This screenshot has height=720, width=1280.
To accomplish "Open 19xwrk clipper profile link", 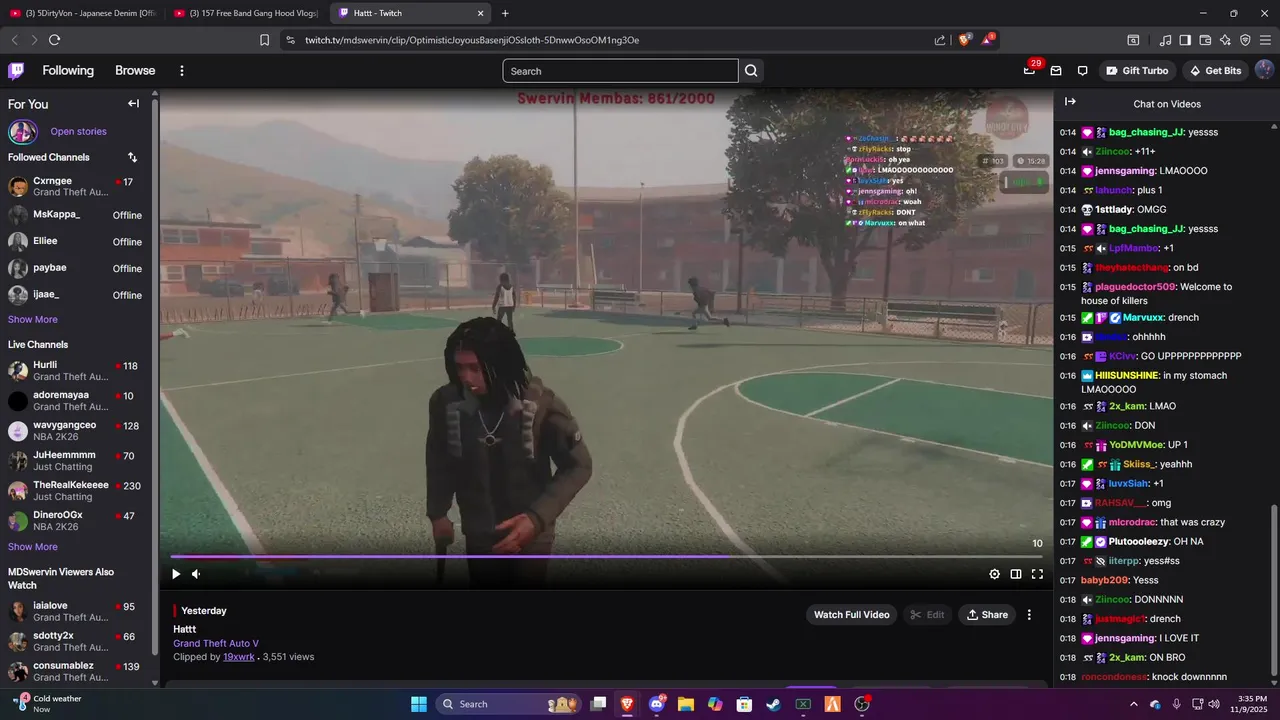I will point(238,657).
